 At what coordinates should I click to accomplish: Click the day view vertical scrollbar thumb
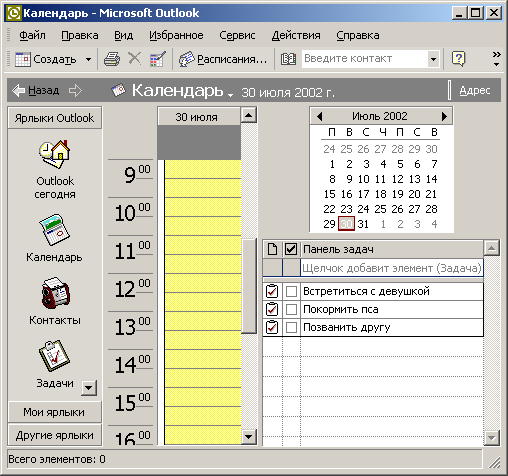tap(248, 286)
